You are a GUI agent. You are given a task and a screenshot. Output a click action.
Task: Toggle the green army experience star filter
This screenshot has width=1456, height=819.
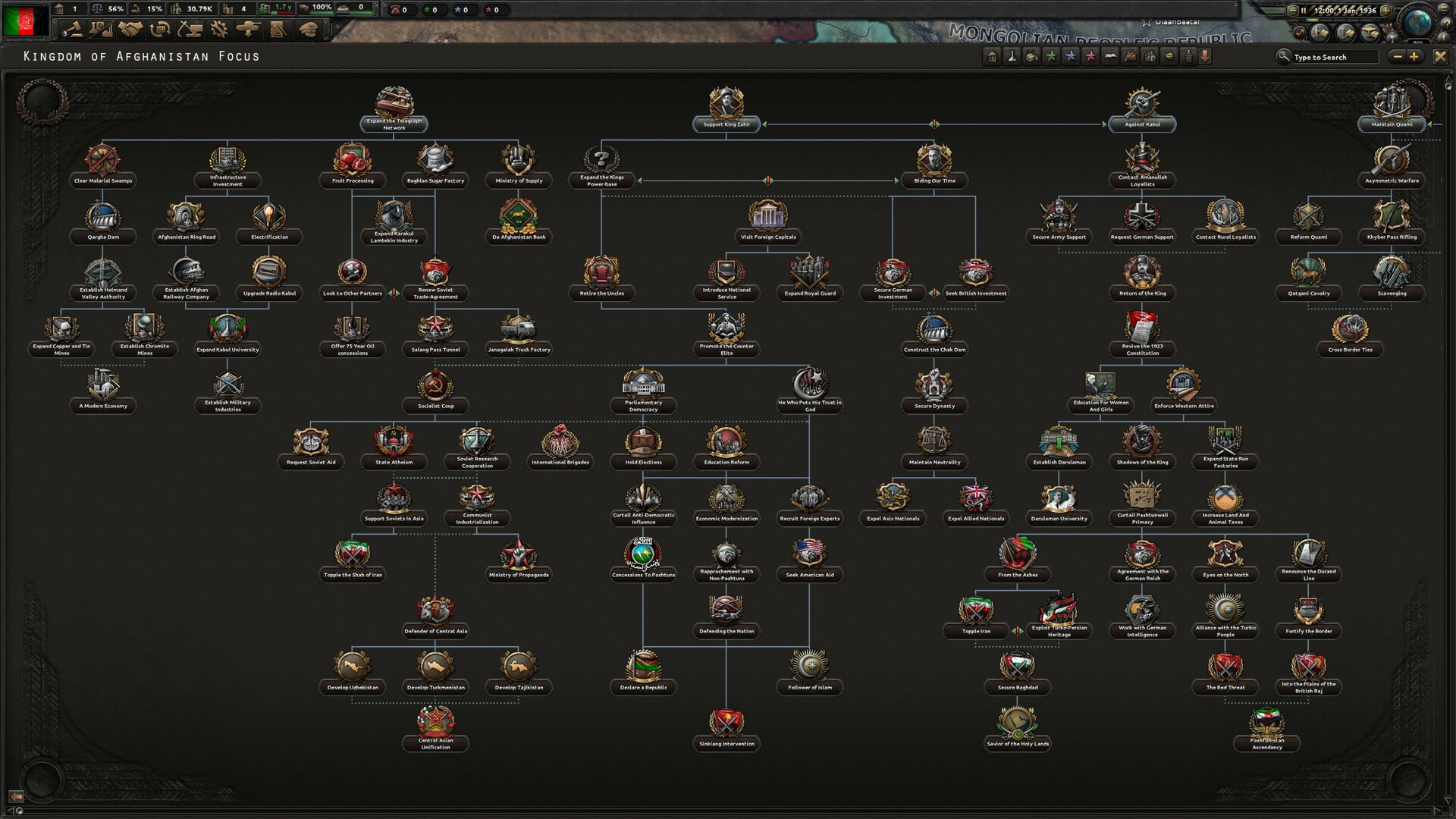(1050, 56)
